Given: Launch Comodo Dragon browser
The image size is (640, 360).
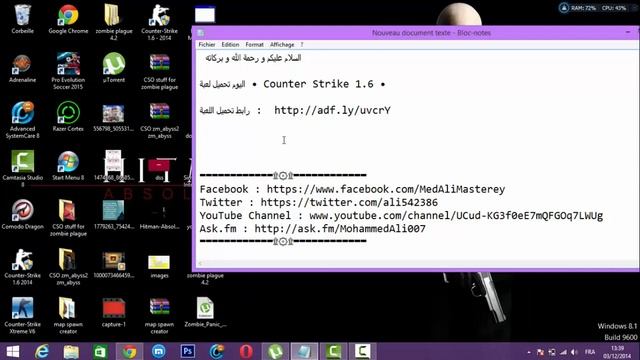Looking at the screenshot, I should [22, 215].
